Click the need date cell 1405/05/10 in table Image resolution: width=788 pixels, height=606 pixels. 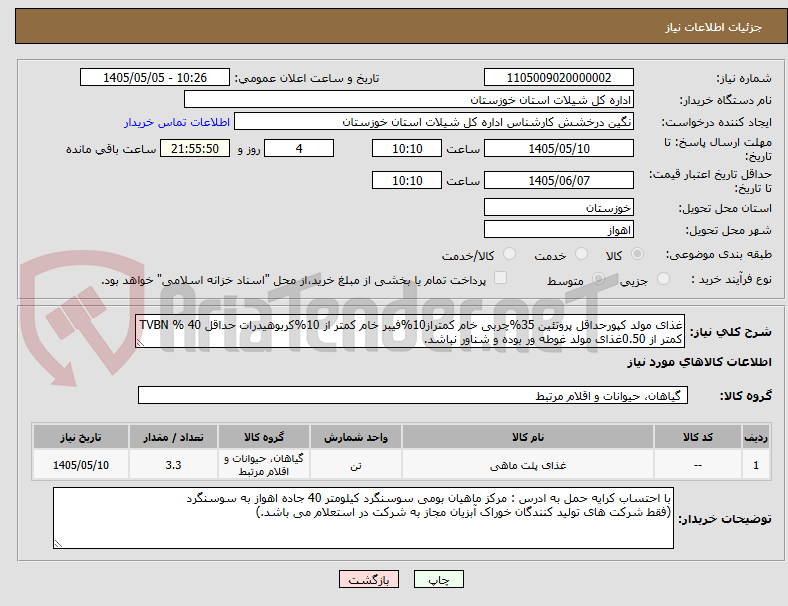click(81, 465)
